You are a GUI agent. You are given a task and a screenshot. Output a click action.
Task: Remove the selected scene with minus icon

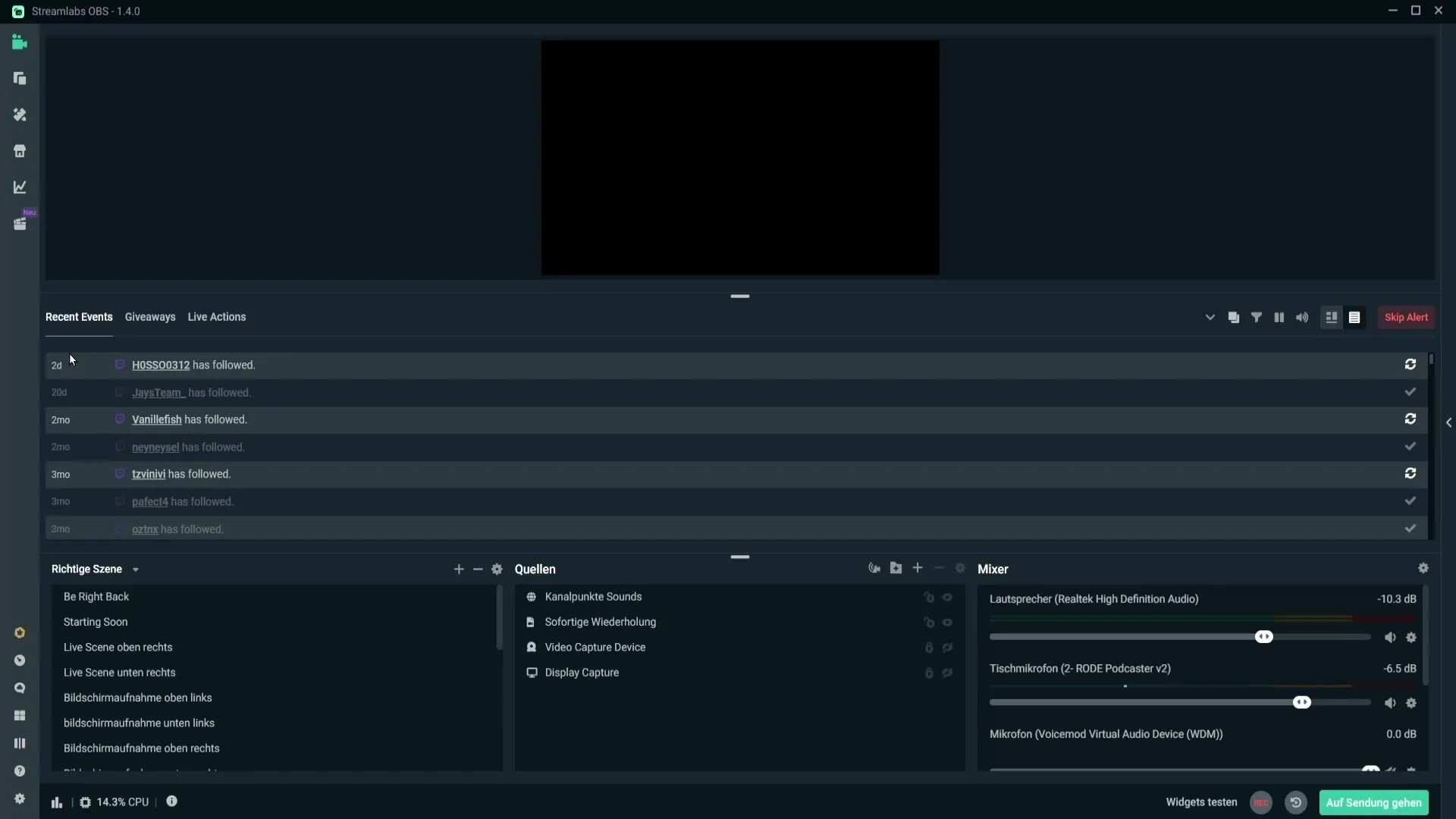(x=478, y=570)
